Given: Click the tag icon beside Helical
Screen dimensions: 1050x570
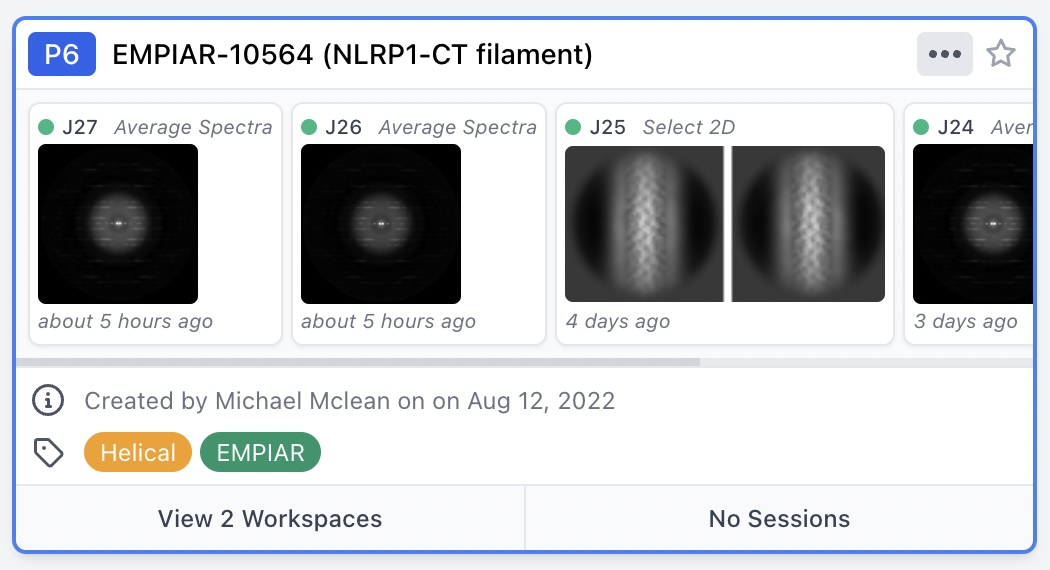Looking at the screenshot, I should 49,453.
